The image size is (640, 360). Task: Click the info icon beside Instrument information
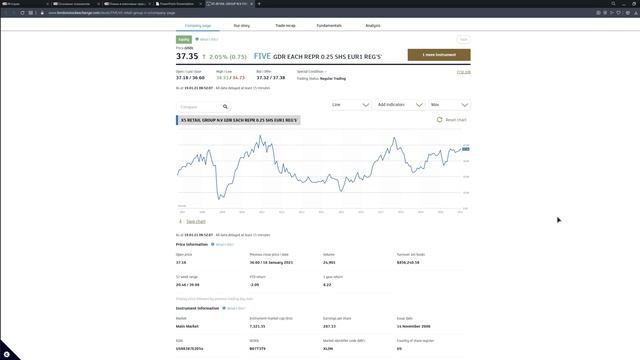point(224,308)
